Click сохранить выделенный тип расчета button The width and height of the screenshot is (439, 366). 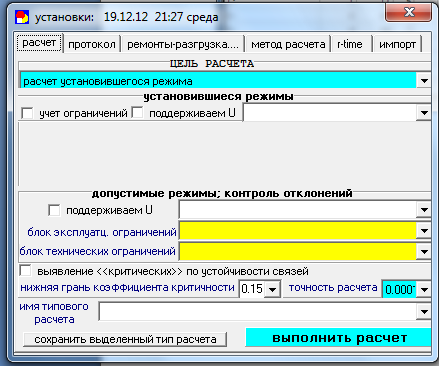pos(125,340)
